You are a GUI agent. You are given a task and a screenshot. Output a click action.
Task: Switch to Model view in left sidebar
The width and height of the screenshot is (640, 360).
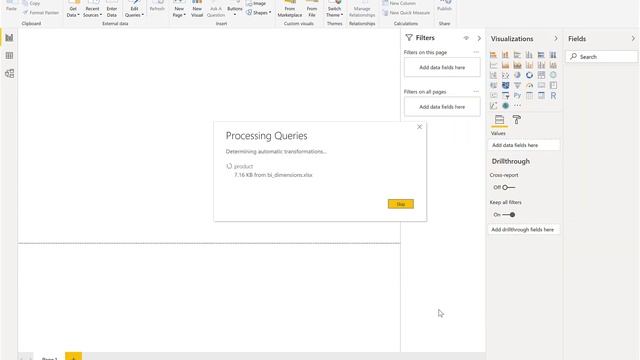coord(9,73)
